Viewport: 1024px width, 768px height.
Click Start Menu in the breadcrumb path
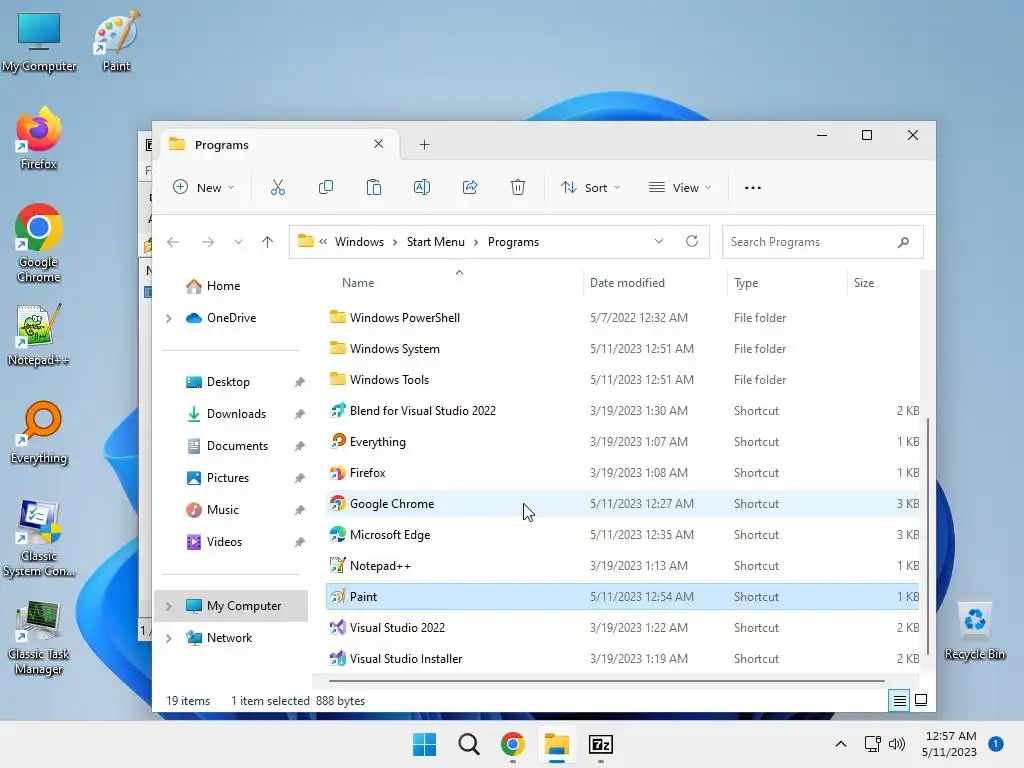click(436, 242)
